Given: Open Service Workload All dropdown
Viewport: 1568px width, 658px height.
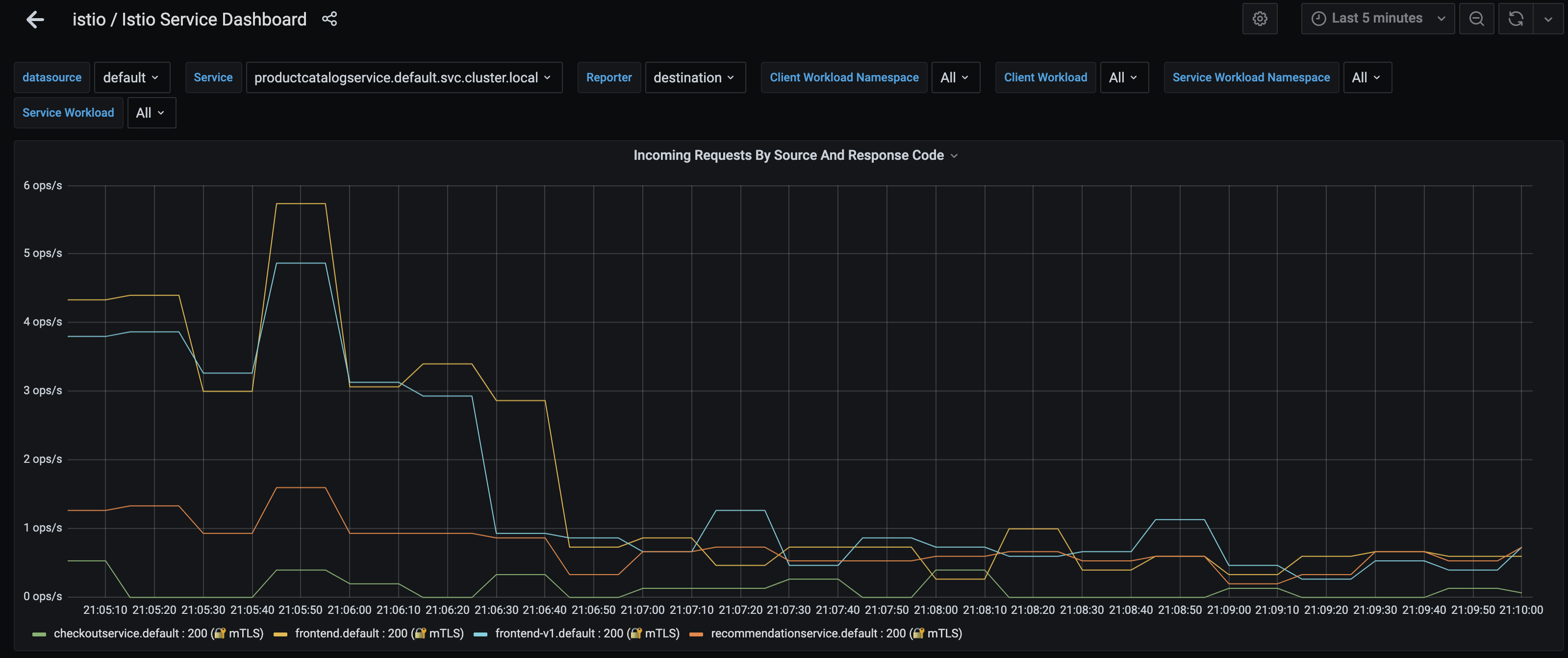Looking at the screenshot, I should 151,113.
